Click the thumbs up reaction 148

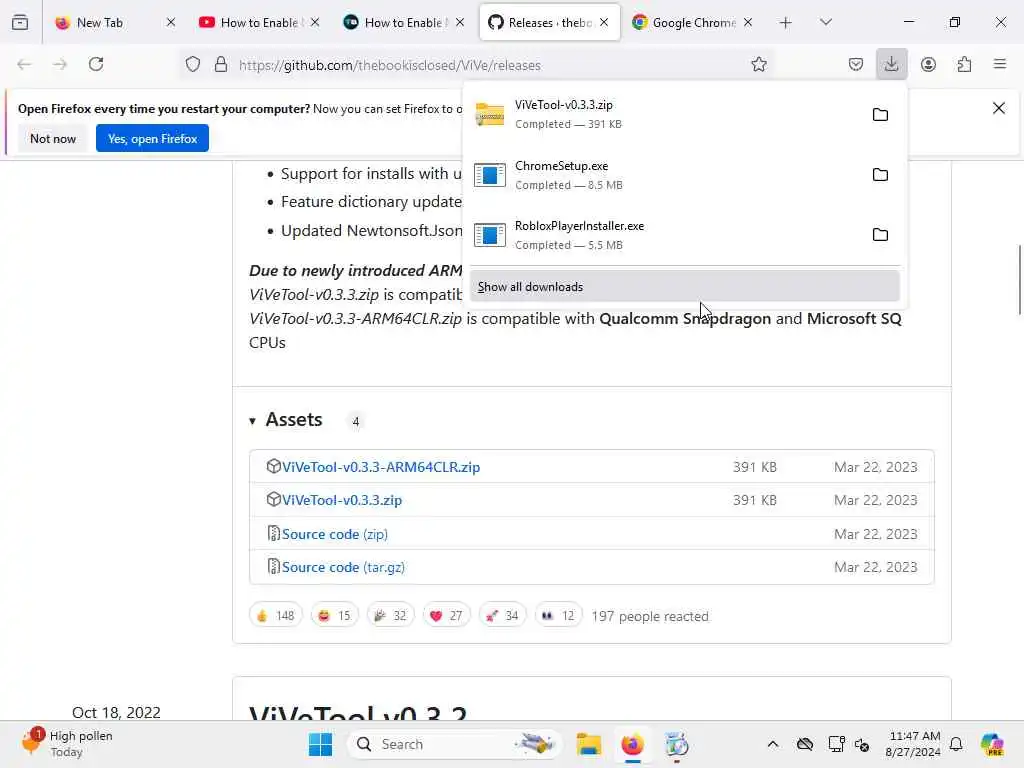[x=276, y=615]
